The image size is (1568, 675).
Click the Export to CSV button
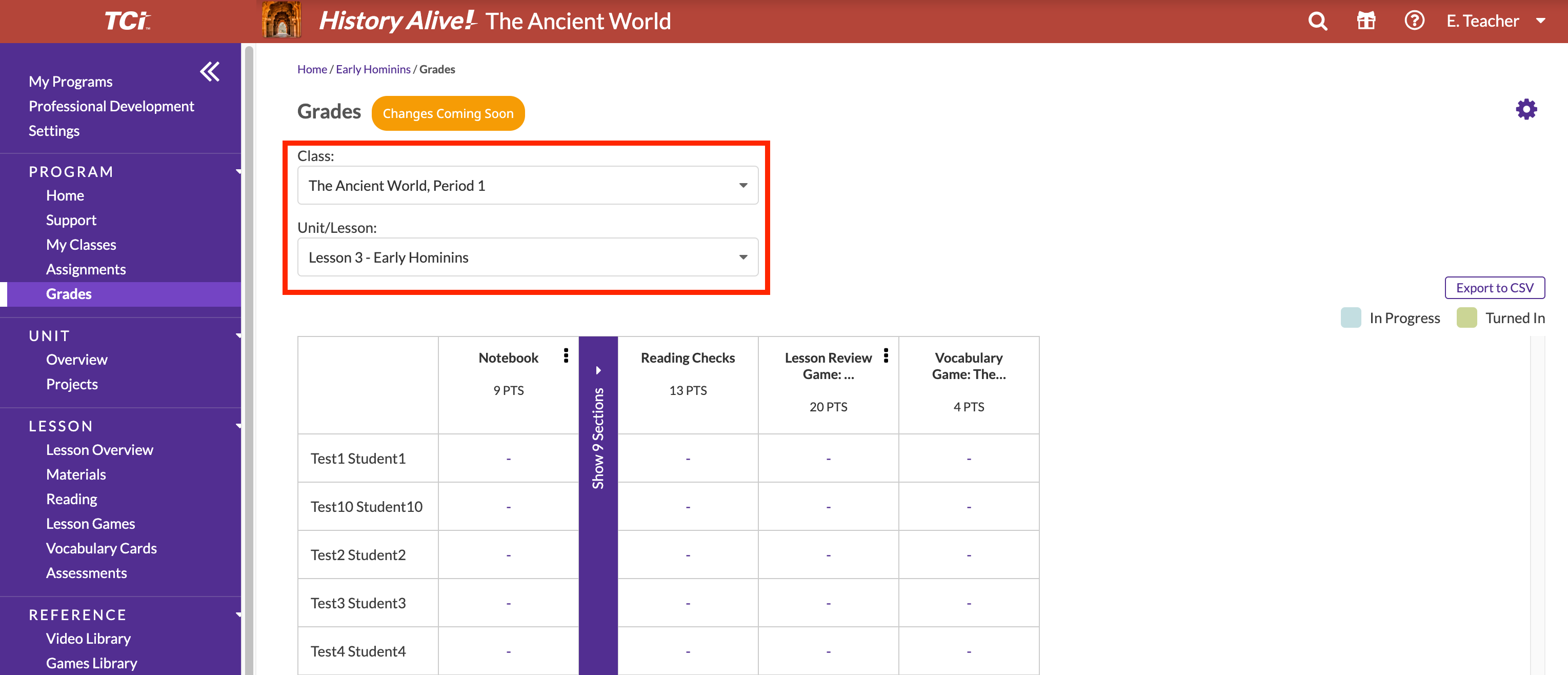pyautogui.click(x=1494, y=288)
